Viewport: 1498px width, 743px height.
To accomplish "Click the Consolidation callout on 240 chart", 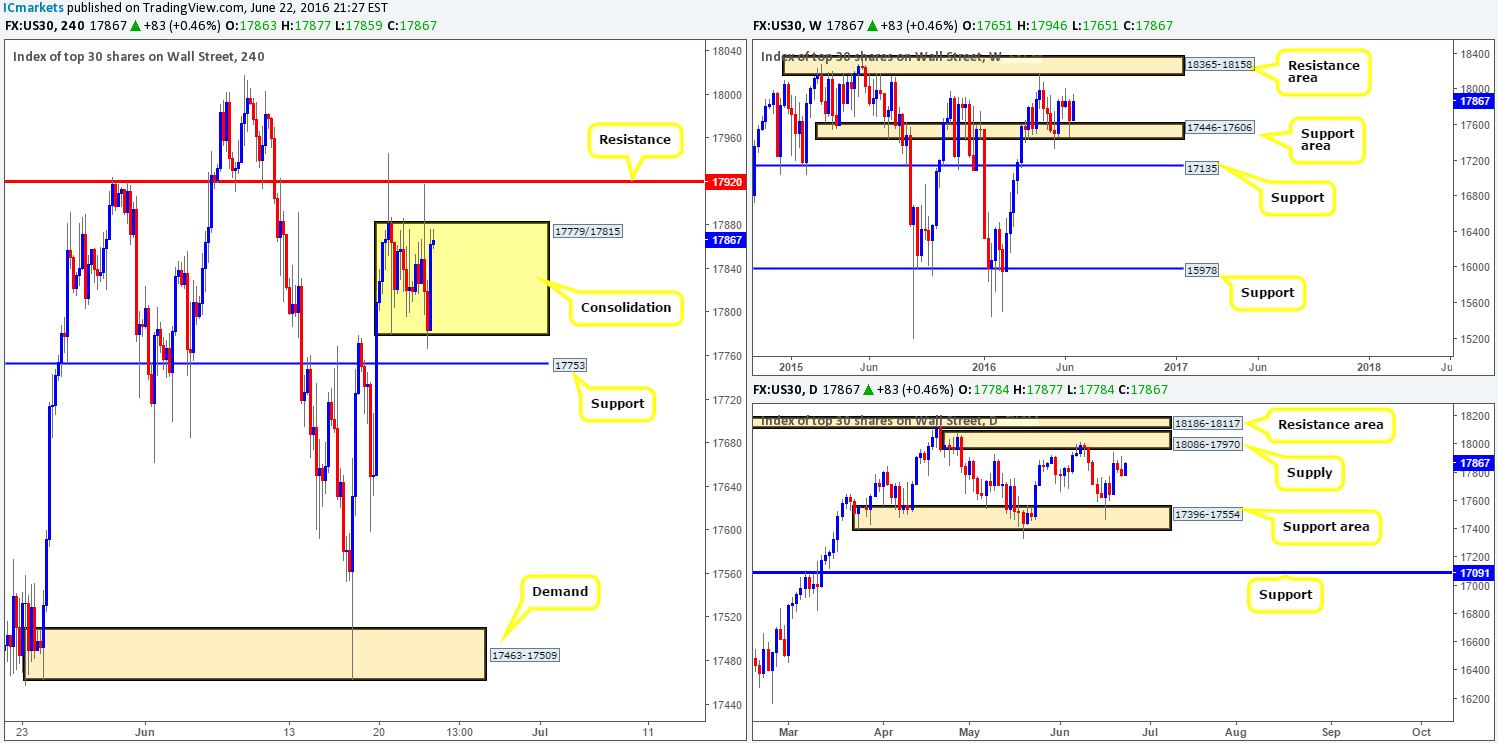I will tap(626, 308).
